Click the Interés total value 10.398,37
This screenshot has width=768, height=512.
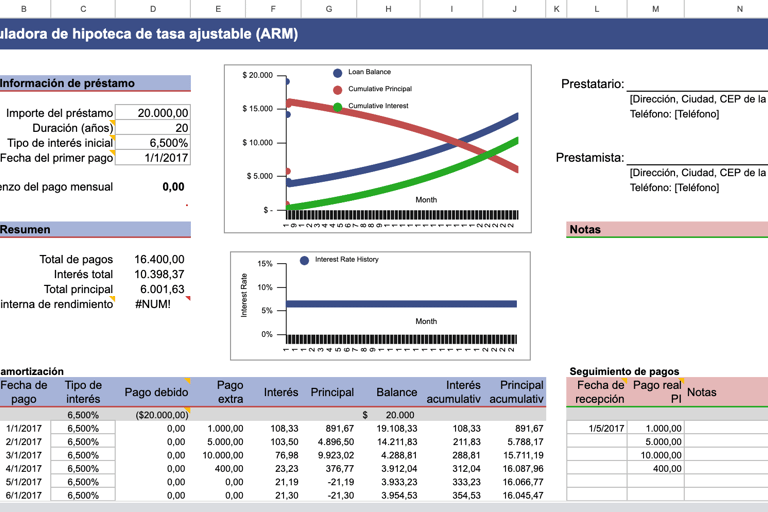[159, 274]
